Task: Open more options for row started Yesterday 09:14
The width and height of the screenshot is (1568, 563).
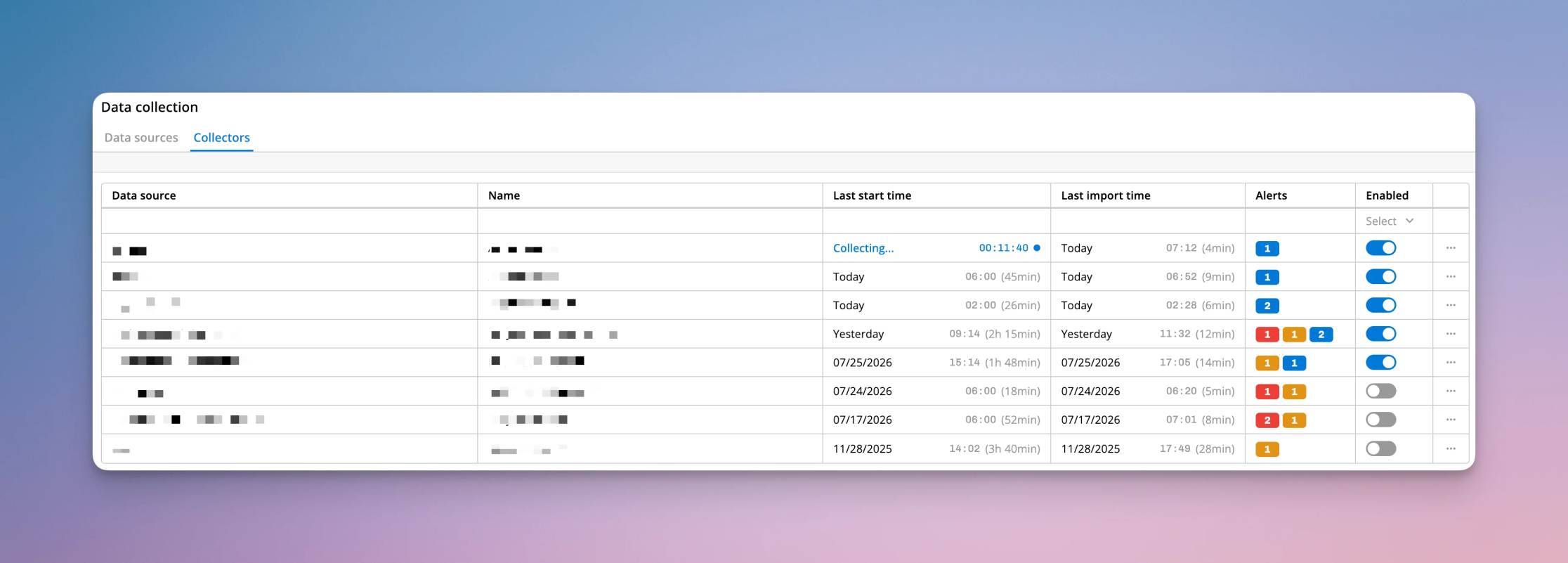Action: click(1451, 334)
